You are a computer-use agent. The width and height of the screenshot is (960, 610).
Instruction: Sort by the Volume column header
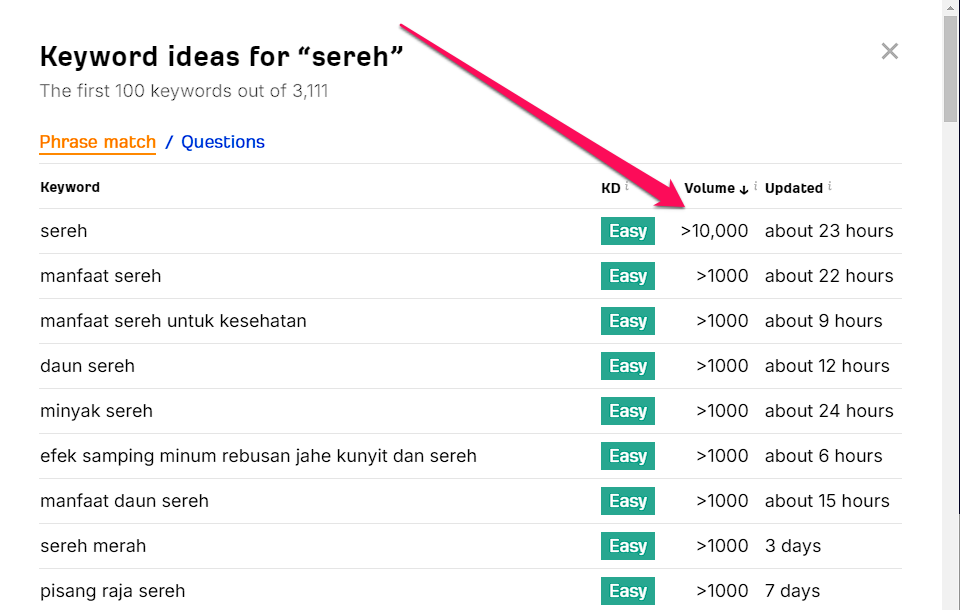(710, 188)
